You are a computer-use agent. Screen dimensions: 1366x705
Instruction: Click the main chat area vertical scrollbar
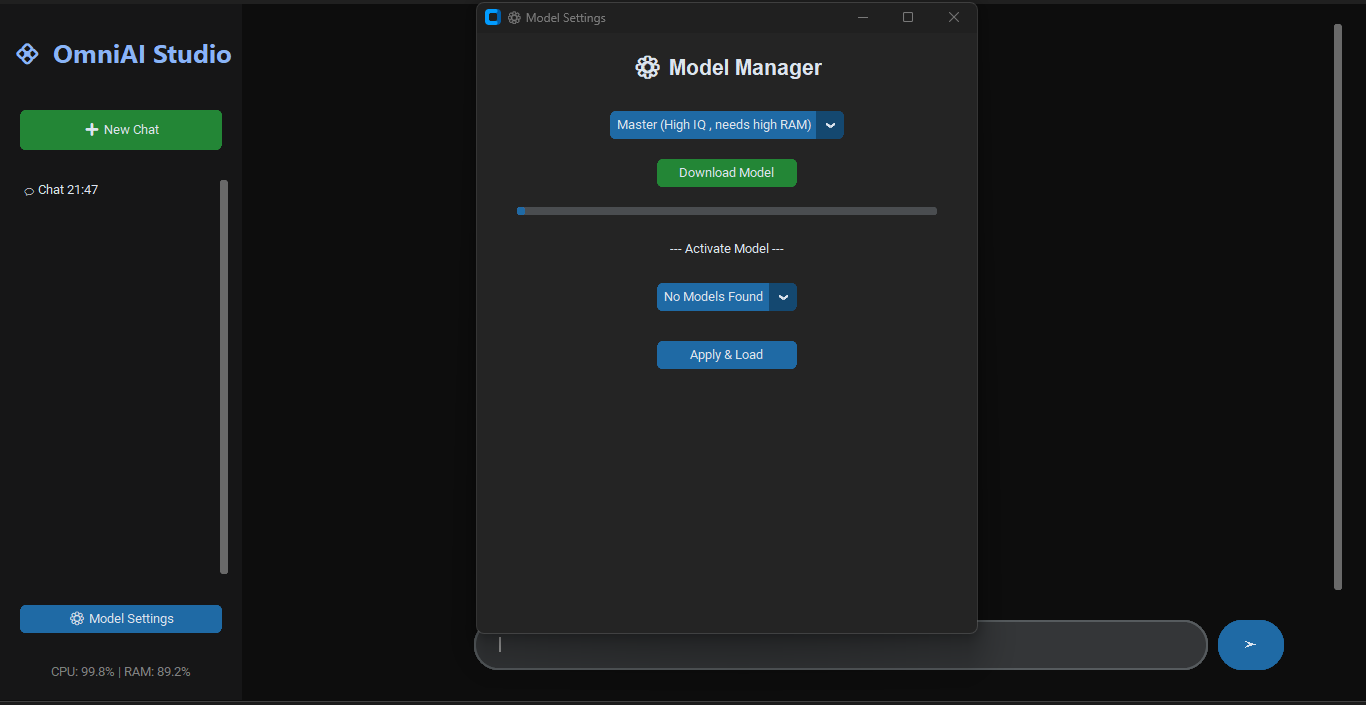pos(1338,307)
